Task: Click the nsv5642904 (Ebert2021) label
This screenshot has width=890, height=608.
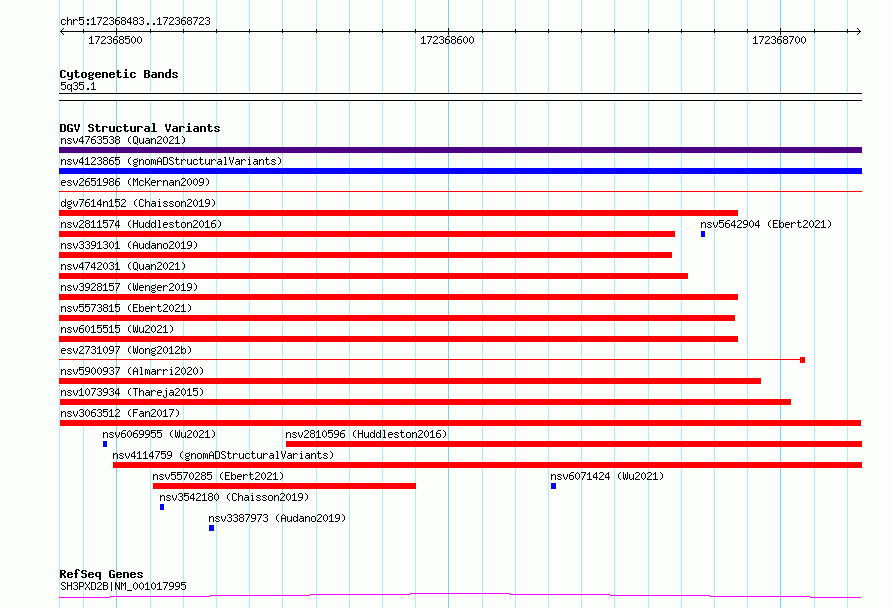Action: click(766, 224)
